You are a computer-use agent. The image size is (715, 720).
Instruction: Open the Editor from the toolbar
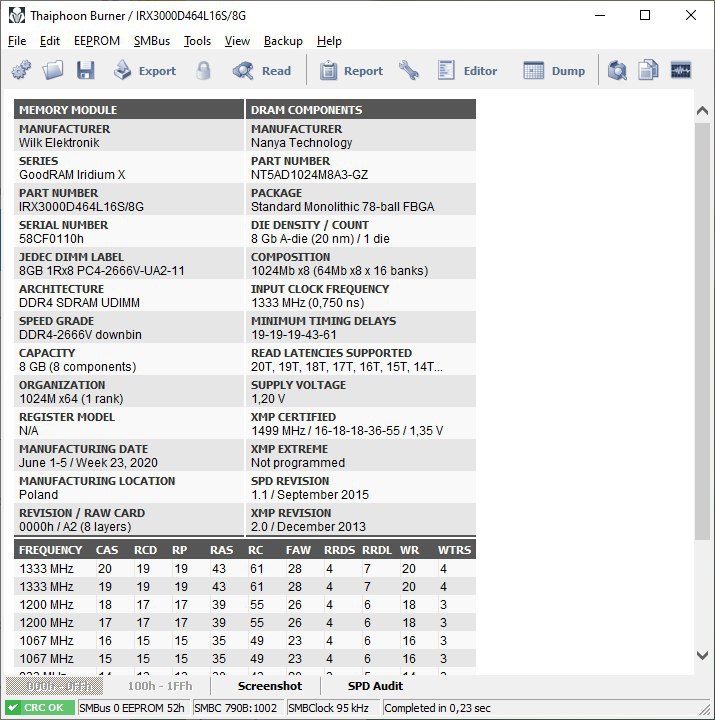(467, 71)
